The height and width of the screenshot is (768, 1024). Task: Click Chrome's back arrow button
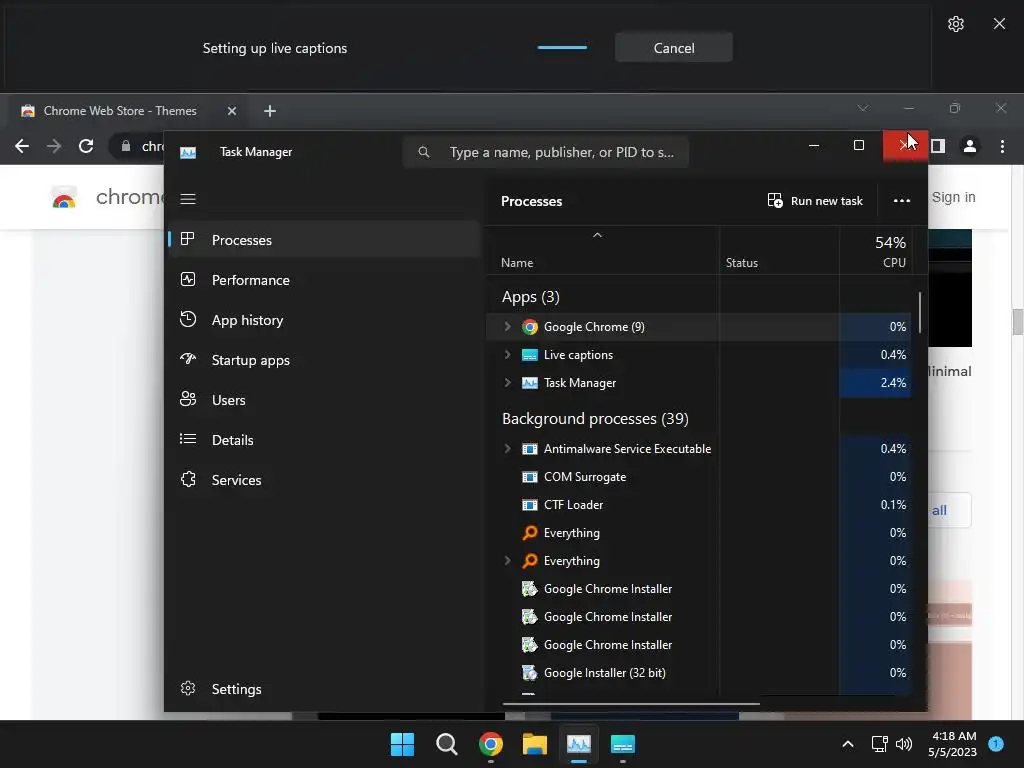22,146
